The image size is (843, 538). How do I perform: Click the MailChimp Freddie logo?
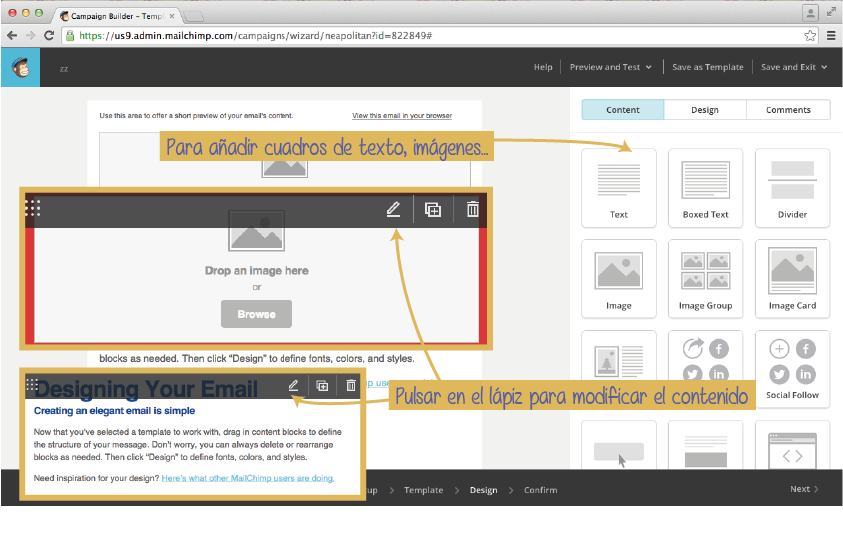(20, 67)
